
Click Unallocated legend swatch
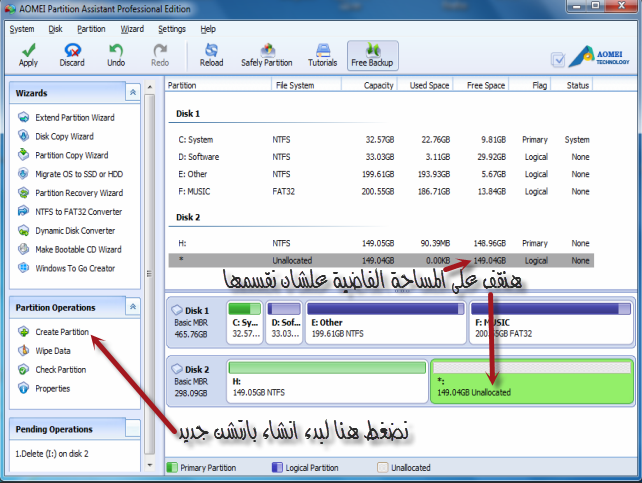point(382,467)
